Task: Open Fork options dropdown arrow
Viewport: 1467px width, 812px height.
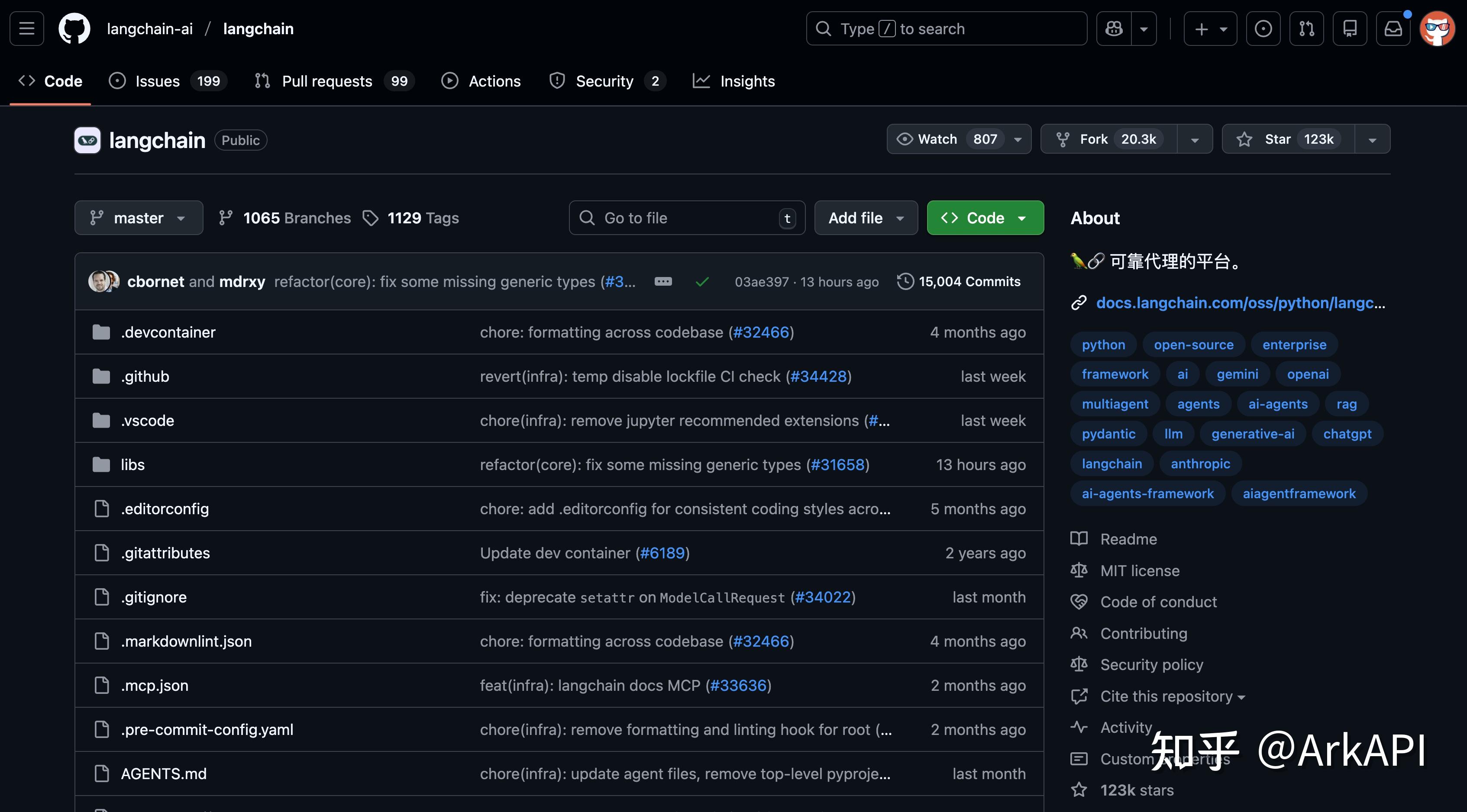Action: click(1195, 139)
